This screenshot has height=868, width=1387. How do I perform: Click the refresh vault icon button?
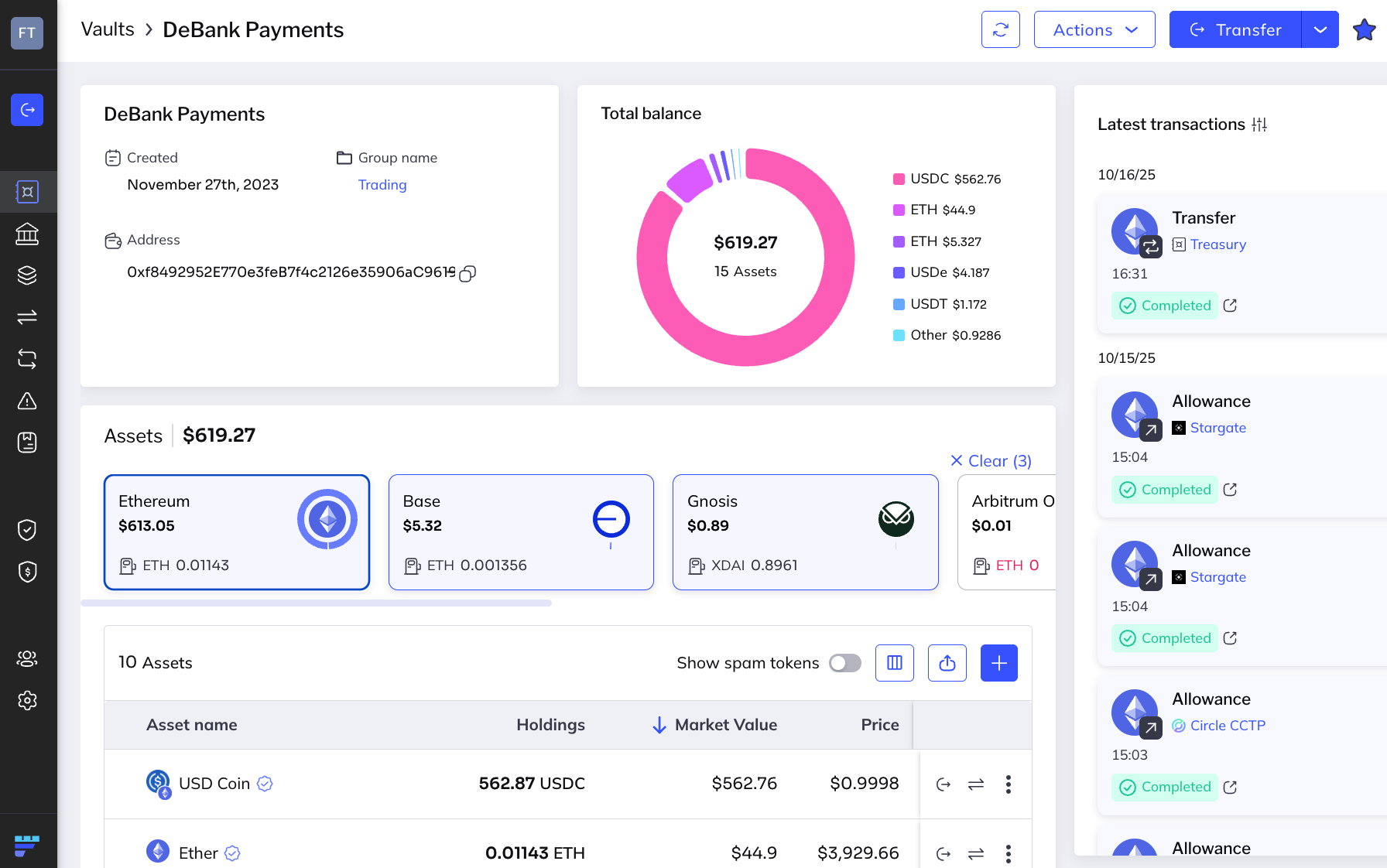coord(1000,29)
